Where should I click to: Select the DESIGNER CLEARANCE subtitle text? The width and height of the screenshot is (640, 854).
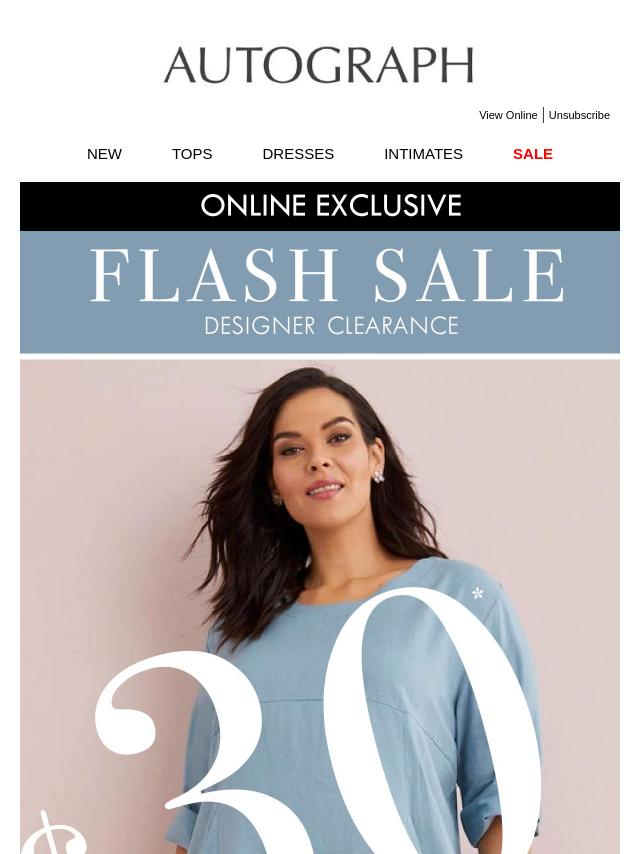click(x=331, y=326)
